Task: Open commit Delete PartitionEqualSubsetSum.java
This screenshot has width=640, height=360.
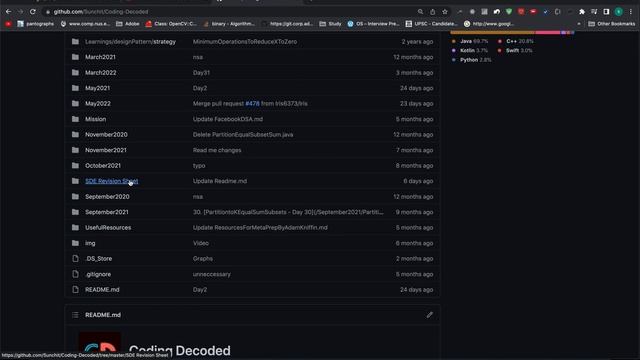Action: coord(243,135)
